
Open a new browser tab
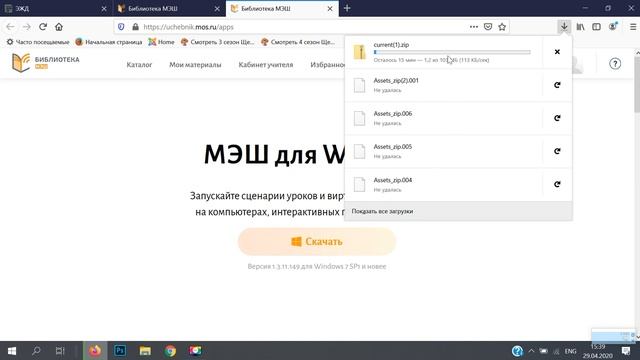(x=347, y=8)
